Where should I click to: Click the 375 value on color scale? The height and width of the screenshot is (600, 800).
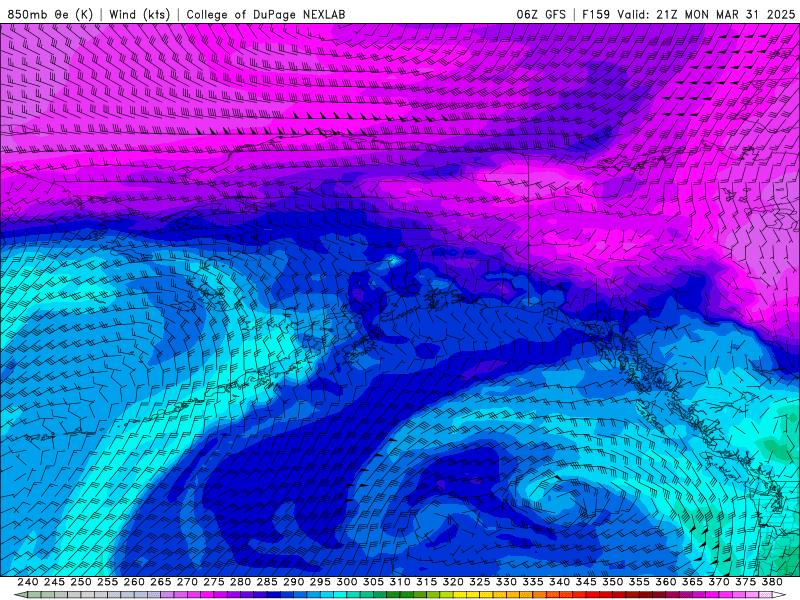coord(745,582)
